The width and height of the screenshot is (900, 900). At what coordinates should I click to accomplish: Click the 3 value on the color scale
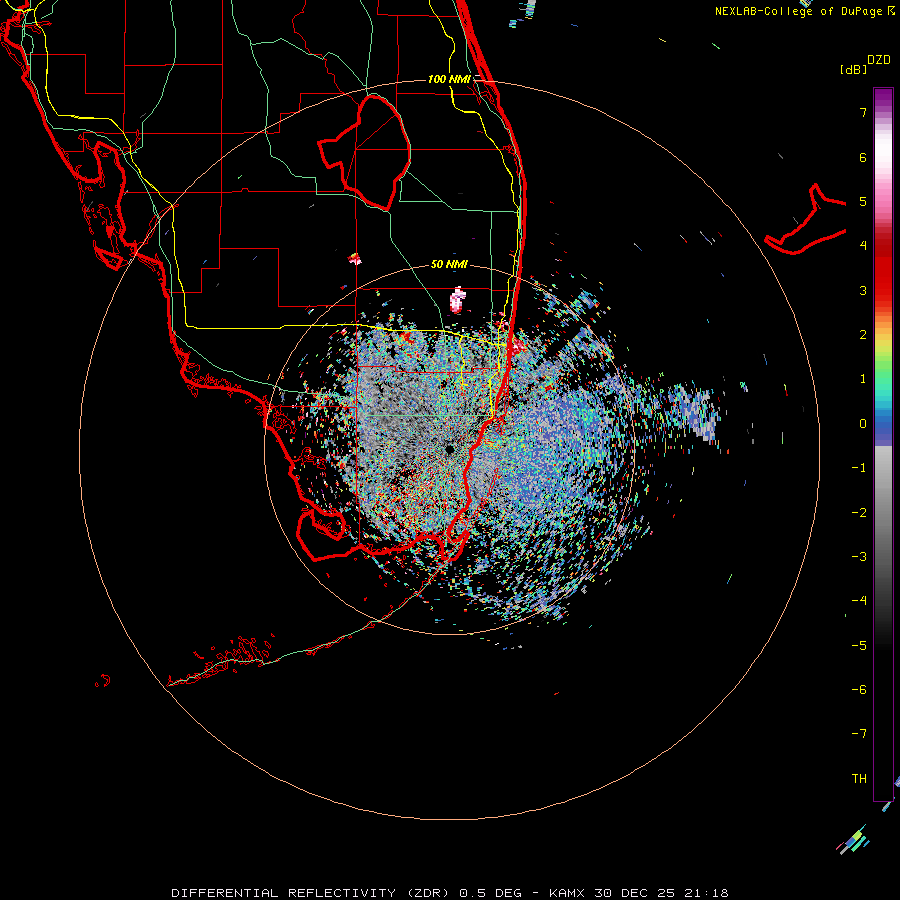click(863, 290)
